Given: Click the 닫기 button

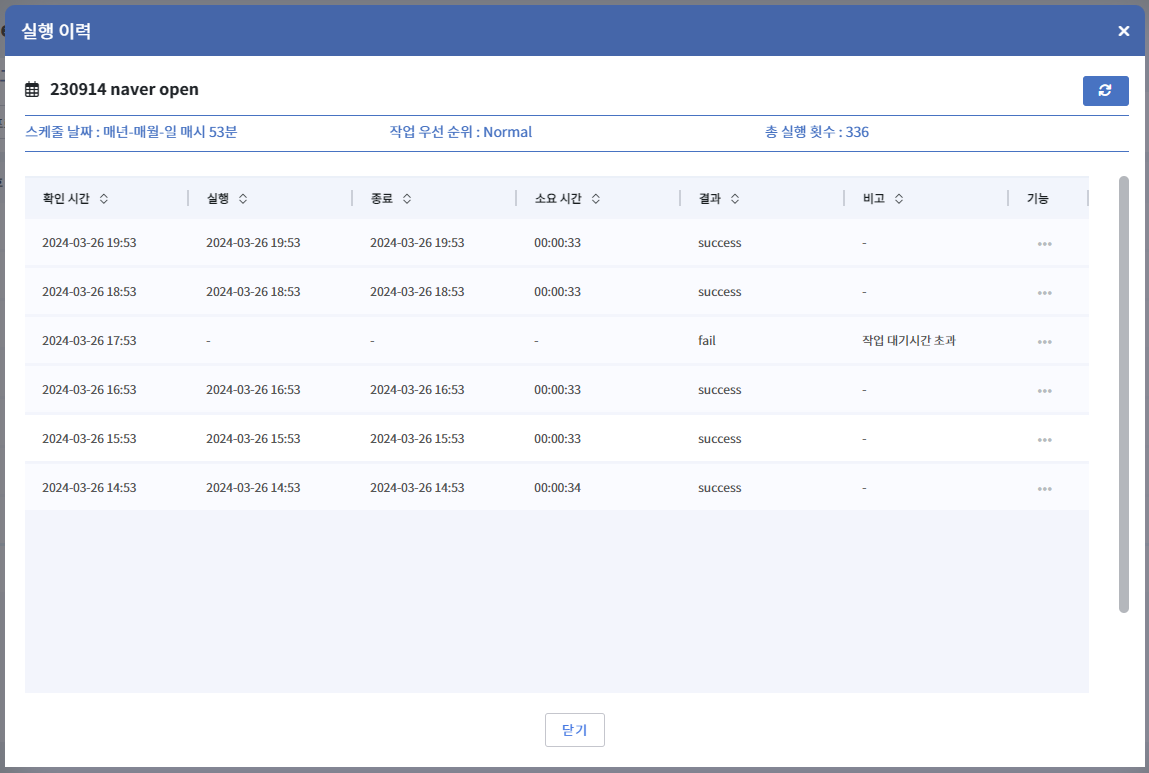Looking at the screenshot, I should 574,730.
